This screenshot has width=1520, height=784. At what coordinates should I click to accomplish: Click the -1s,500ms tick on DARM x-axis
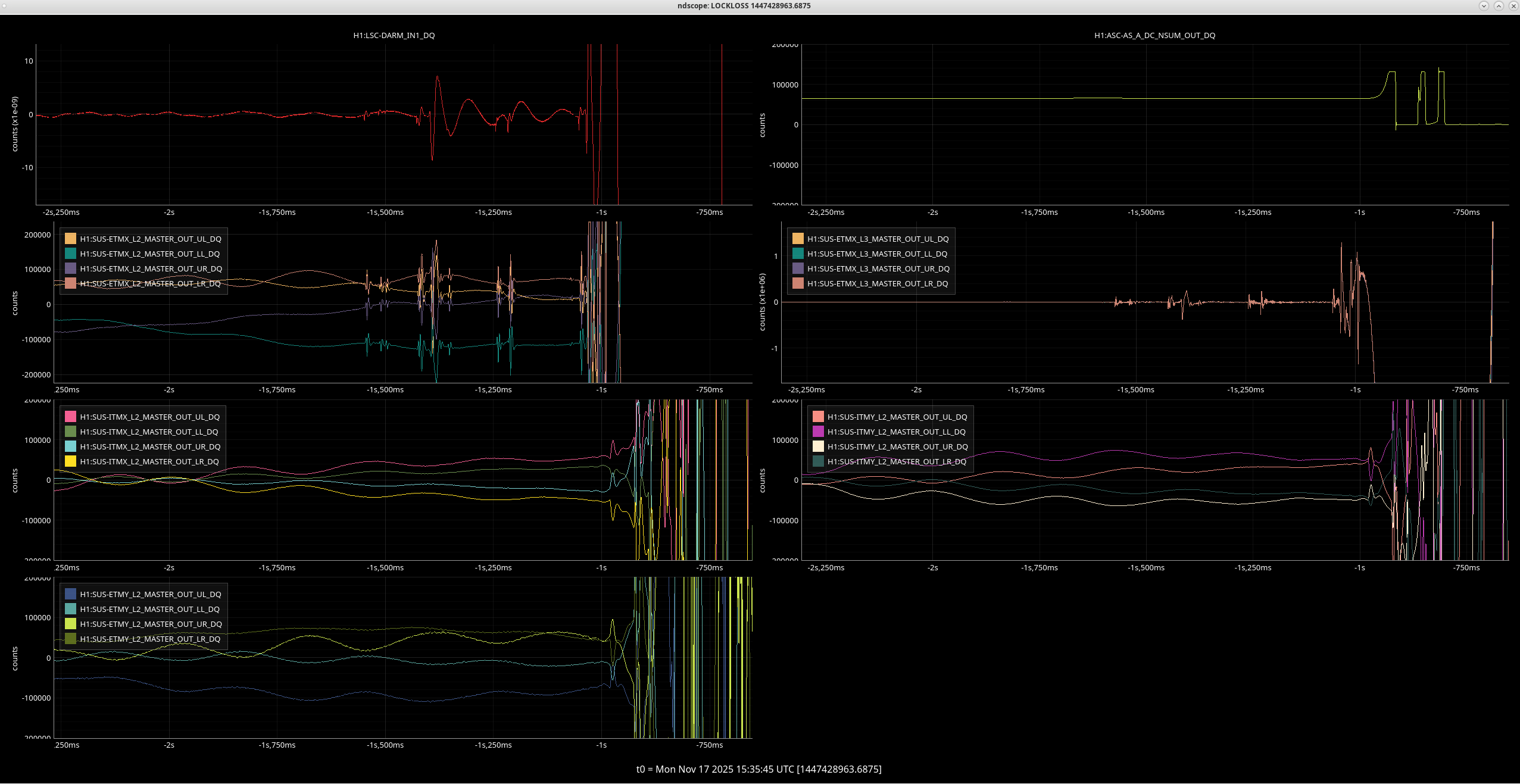(385, 213)
